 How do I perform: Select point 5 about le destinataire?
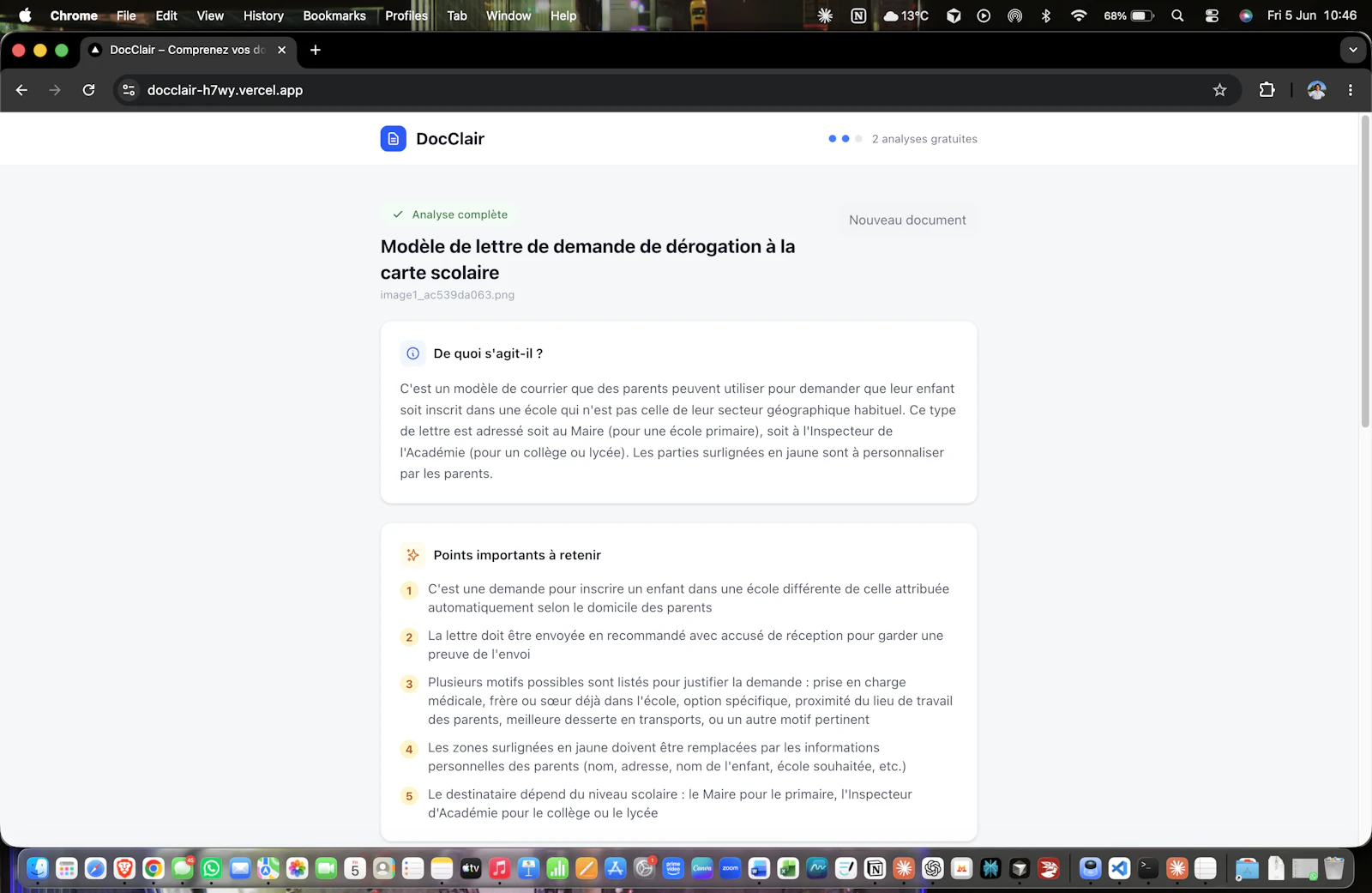tap(678, 804)
